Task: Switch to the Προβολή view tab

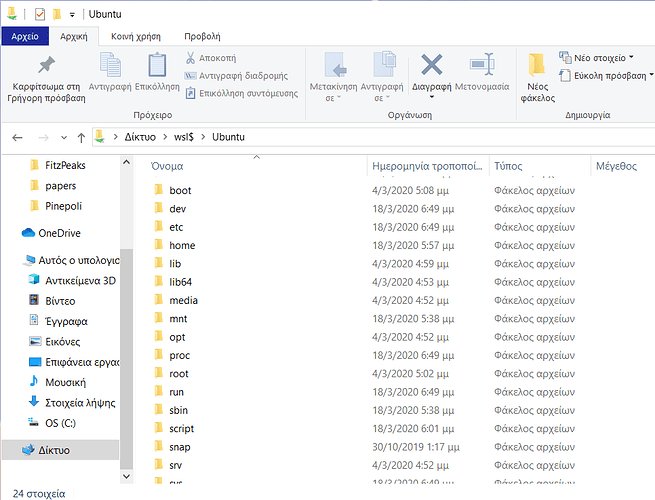Action: (202, 36)
